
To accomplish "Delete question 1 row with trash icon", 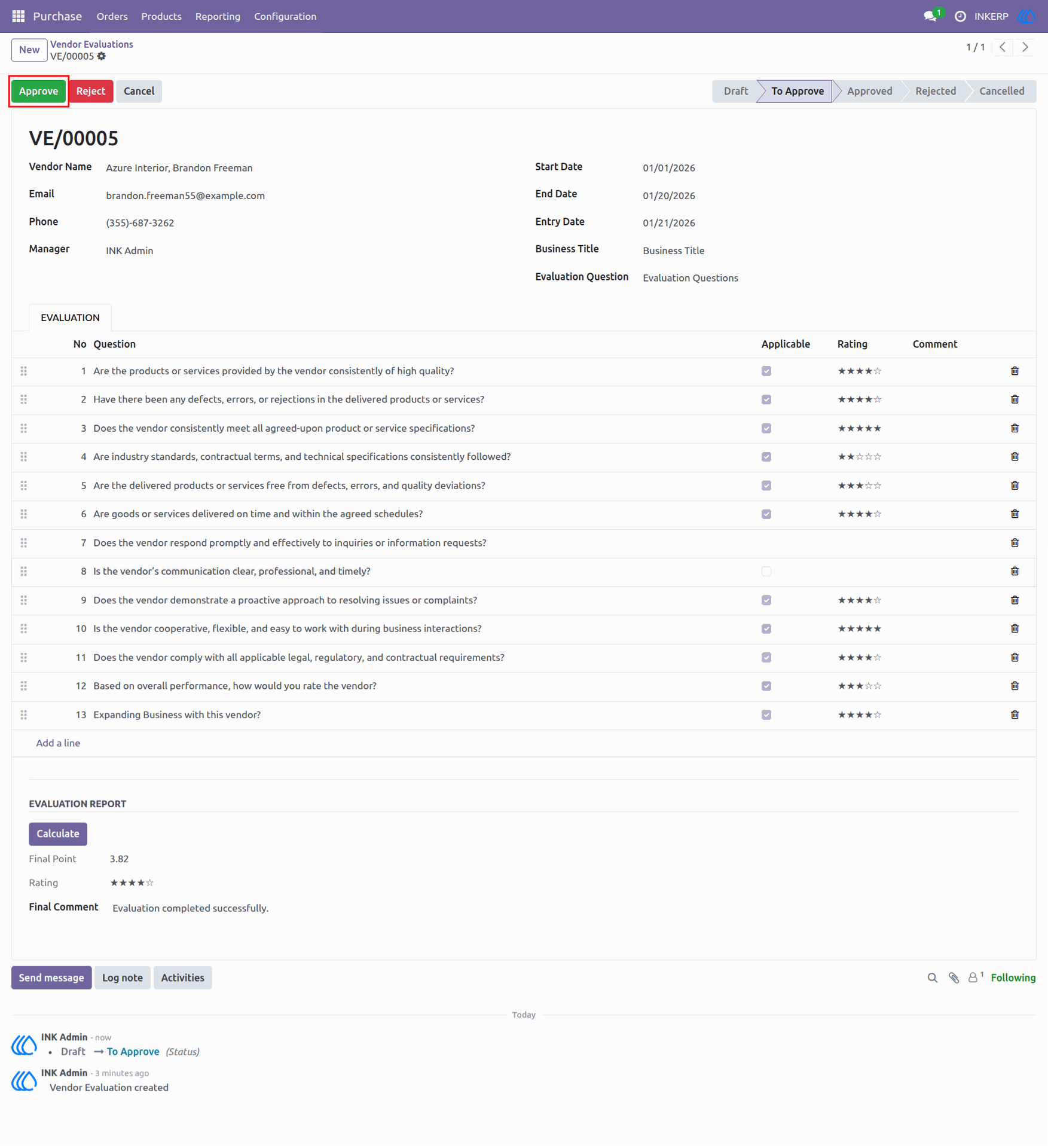I will point(1015,371).
